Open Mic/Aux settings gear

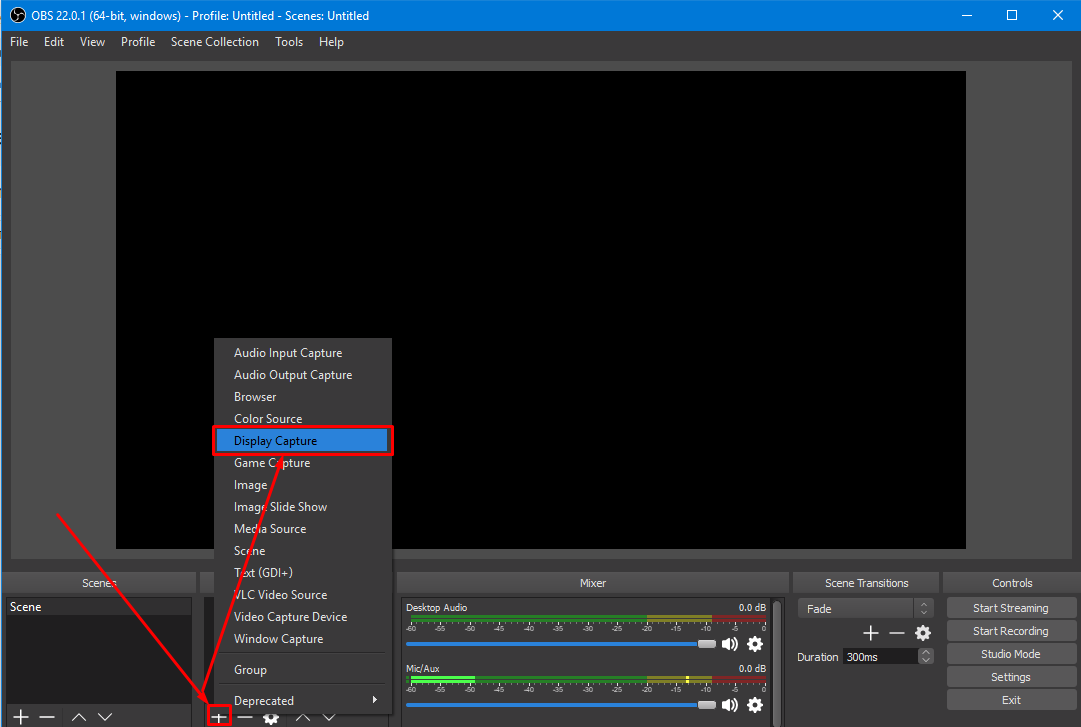click(755, 704)
